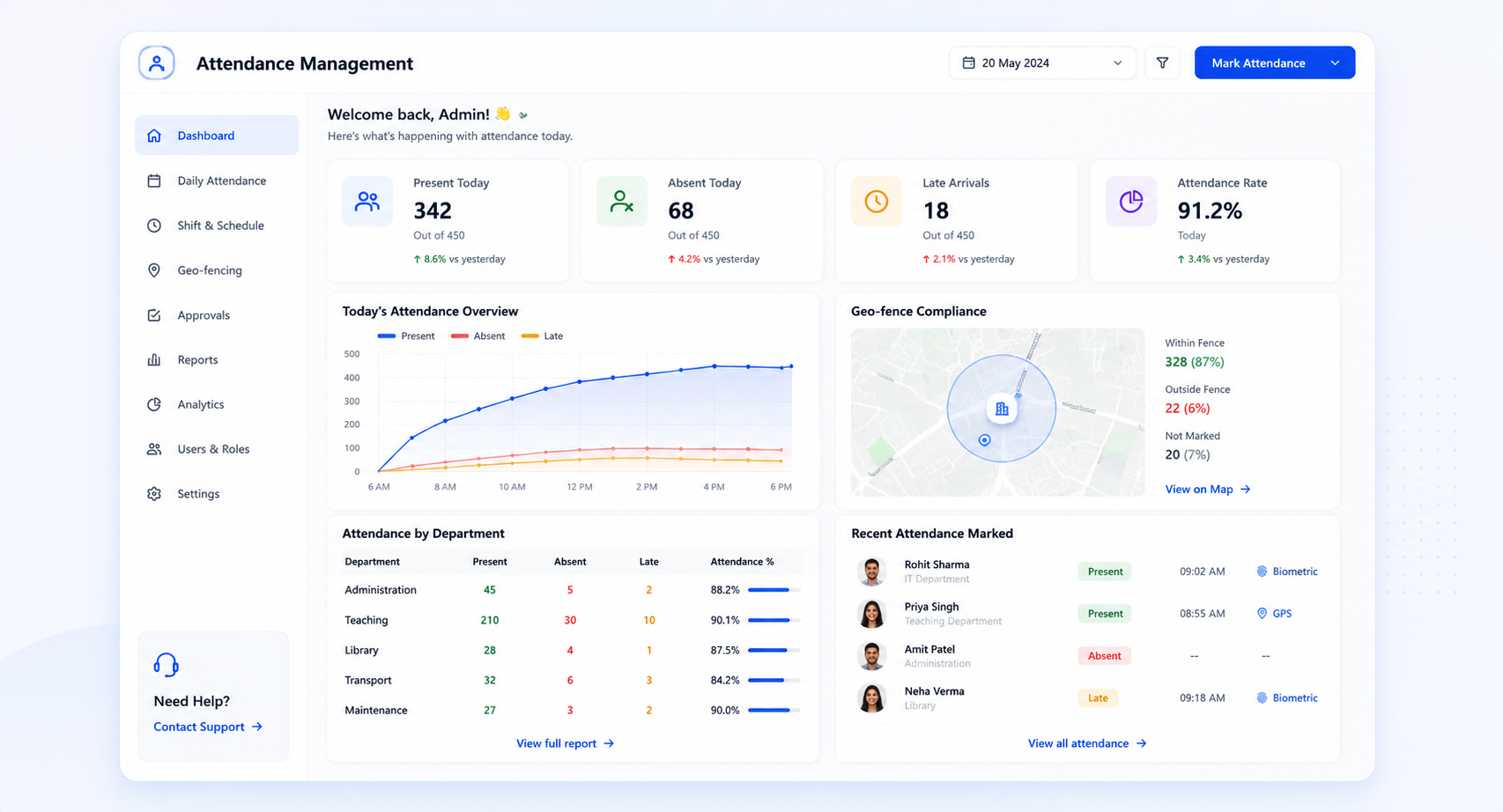Image resolution: width=1503 pixels, height=812 pixels.
Task: Click the Teaching attendance progress bar
Action: (x=774, y=620)
